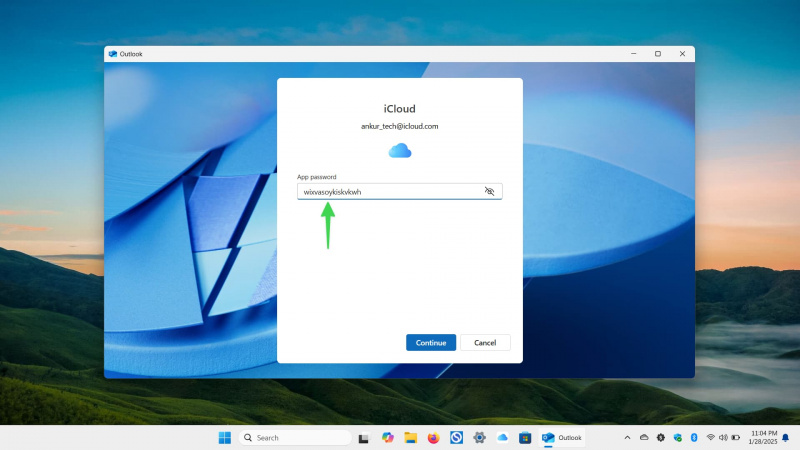
Task: Open Microsoft Store from the taskbar
Action: tap(525, 438)
